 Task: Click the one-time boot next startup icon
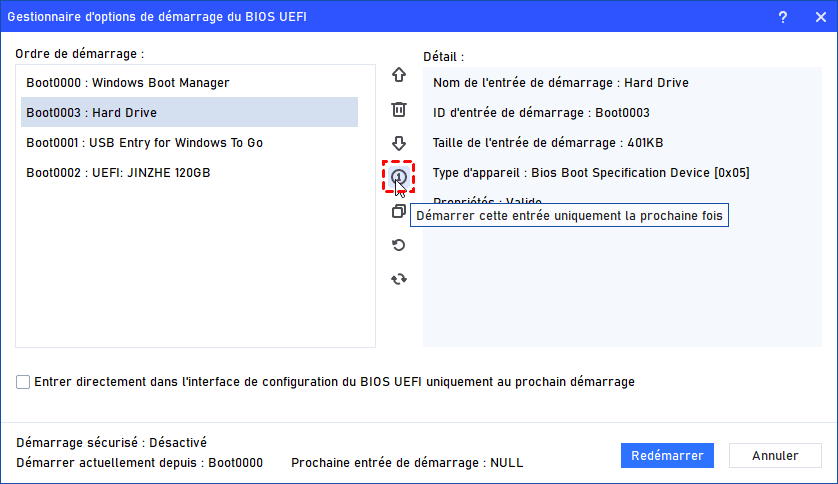pos(399,177)
